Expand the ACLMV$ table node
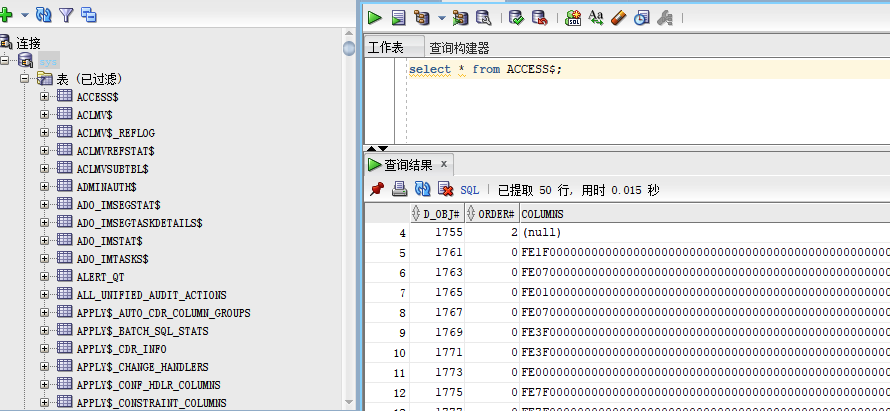The image size is (890, 411). click(44, 115)
